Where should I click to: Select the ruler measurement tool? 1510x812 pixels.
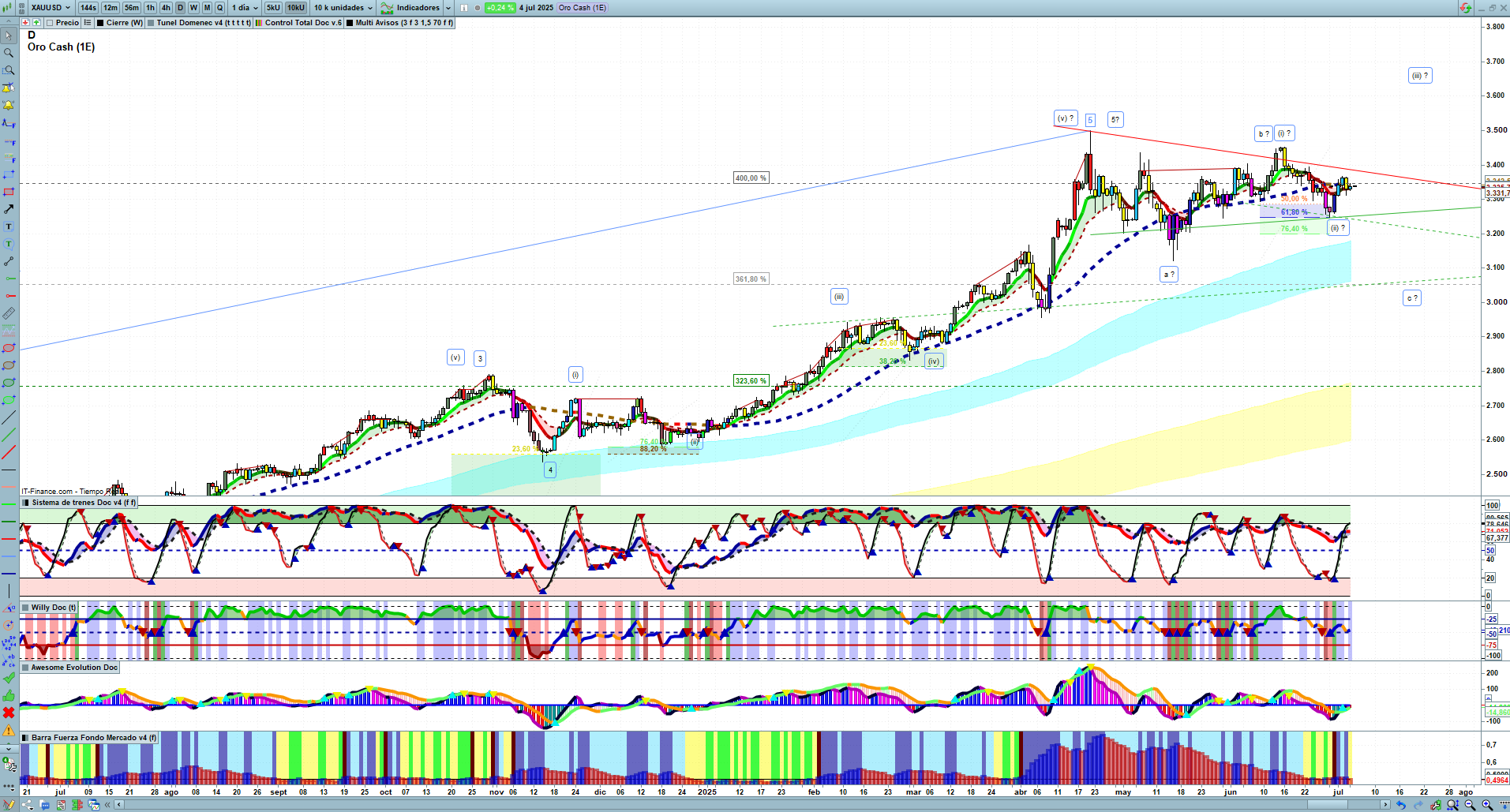click(9, 313)
